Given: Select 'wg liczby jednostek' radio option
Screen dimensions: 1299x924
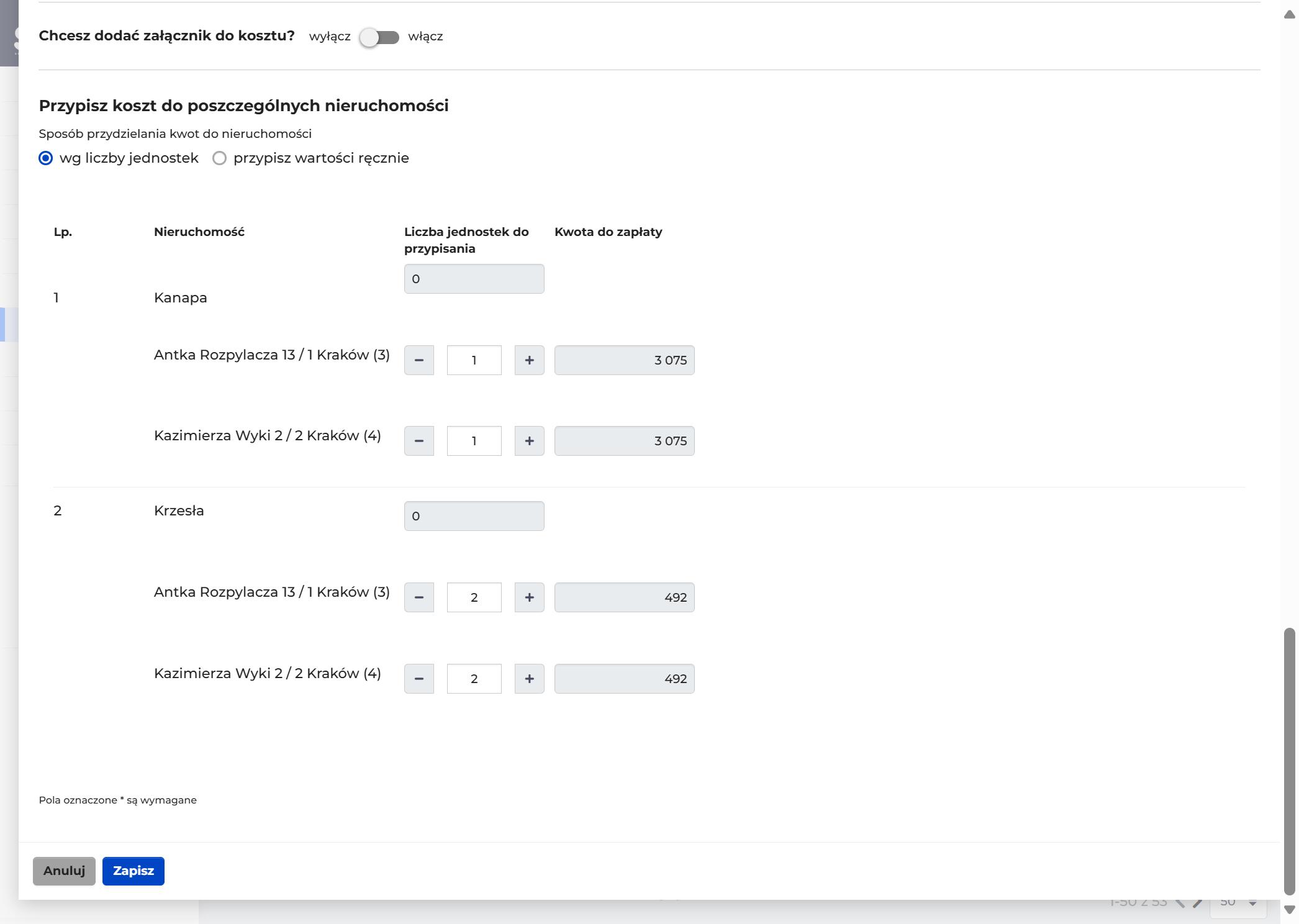Looking at the screenshot, I should pos(46,158).
